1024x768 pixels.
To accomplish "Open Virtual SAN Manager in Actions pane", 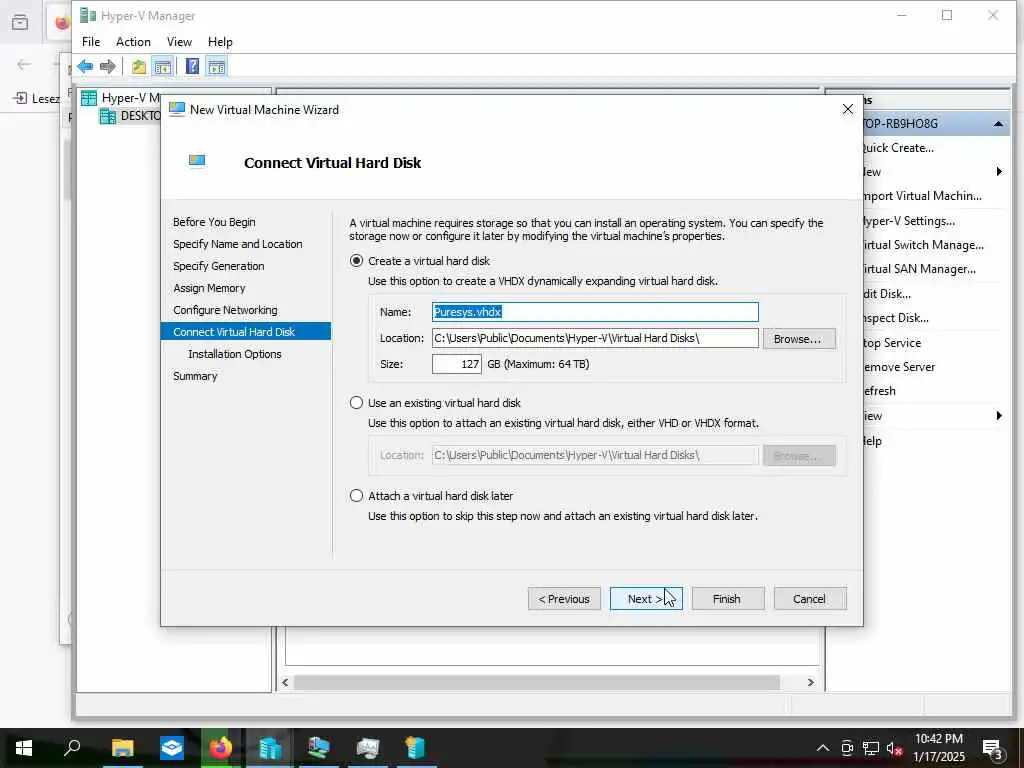I will [x=920, y=269].
